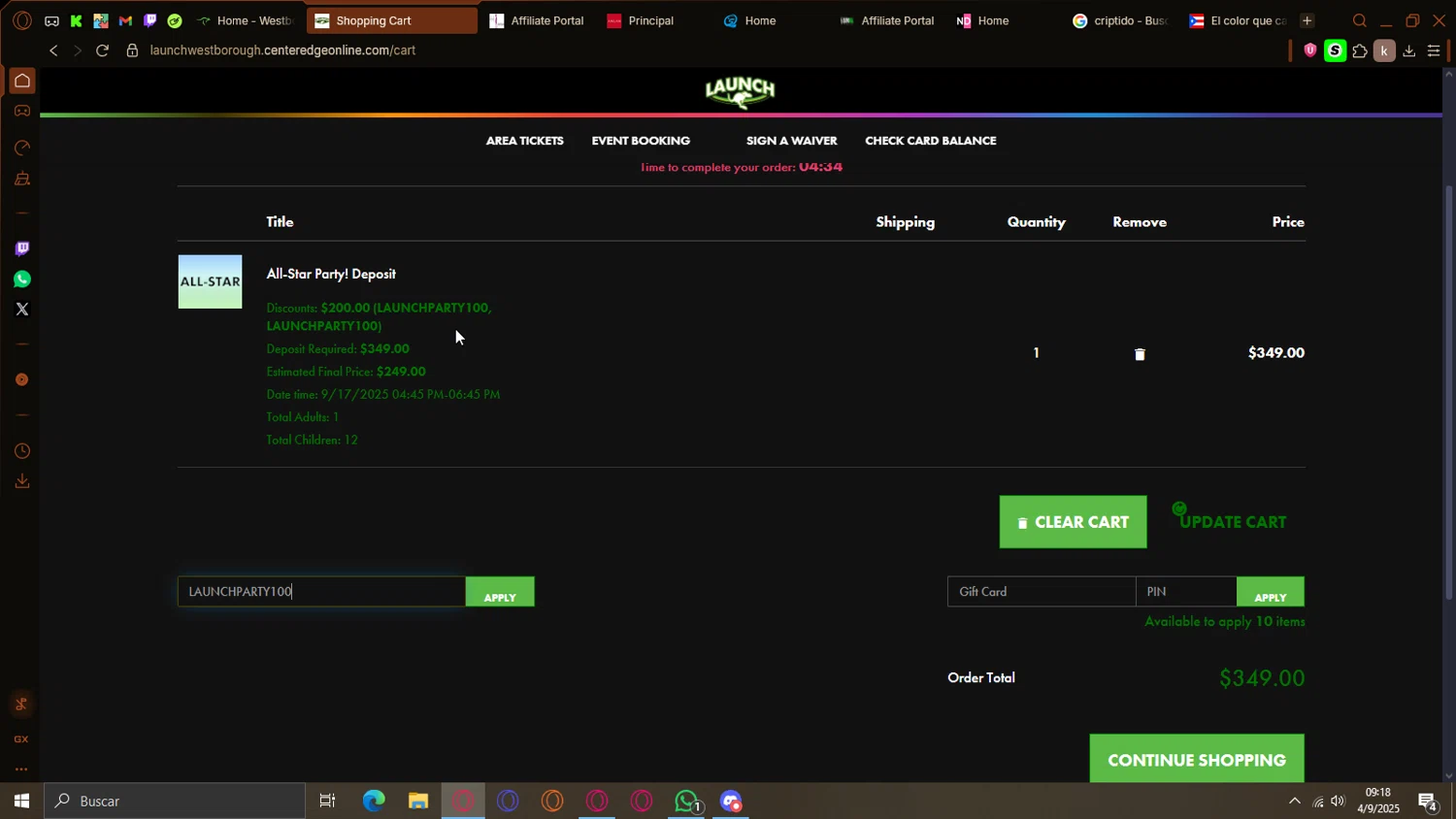This screenshot has height=819, width=1456.
Task: Open the sidebar player icon
Action: 22,379
